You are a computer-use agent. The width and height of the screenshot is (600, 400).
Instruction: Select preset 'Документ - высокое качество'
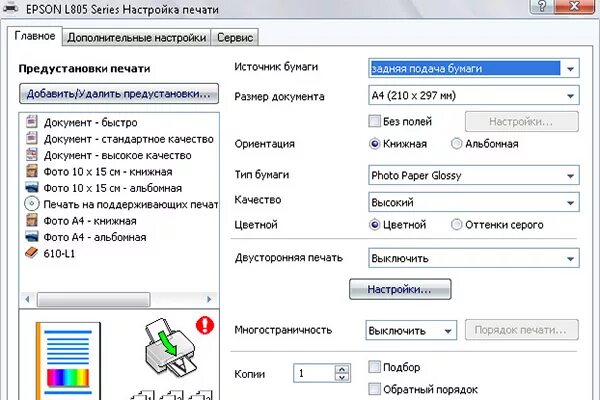[x=117, y=155]
